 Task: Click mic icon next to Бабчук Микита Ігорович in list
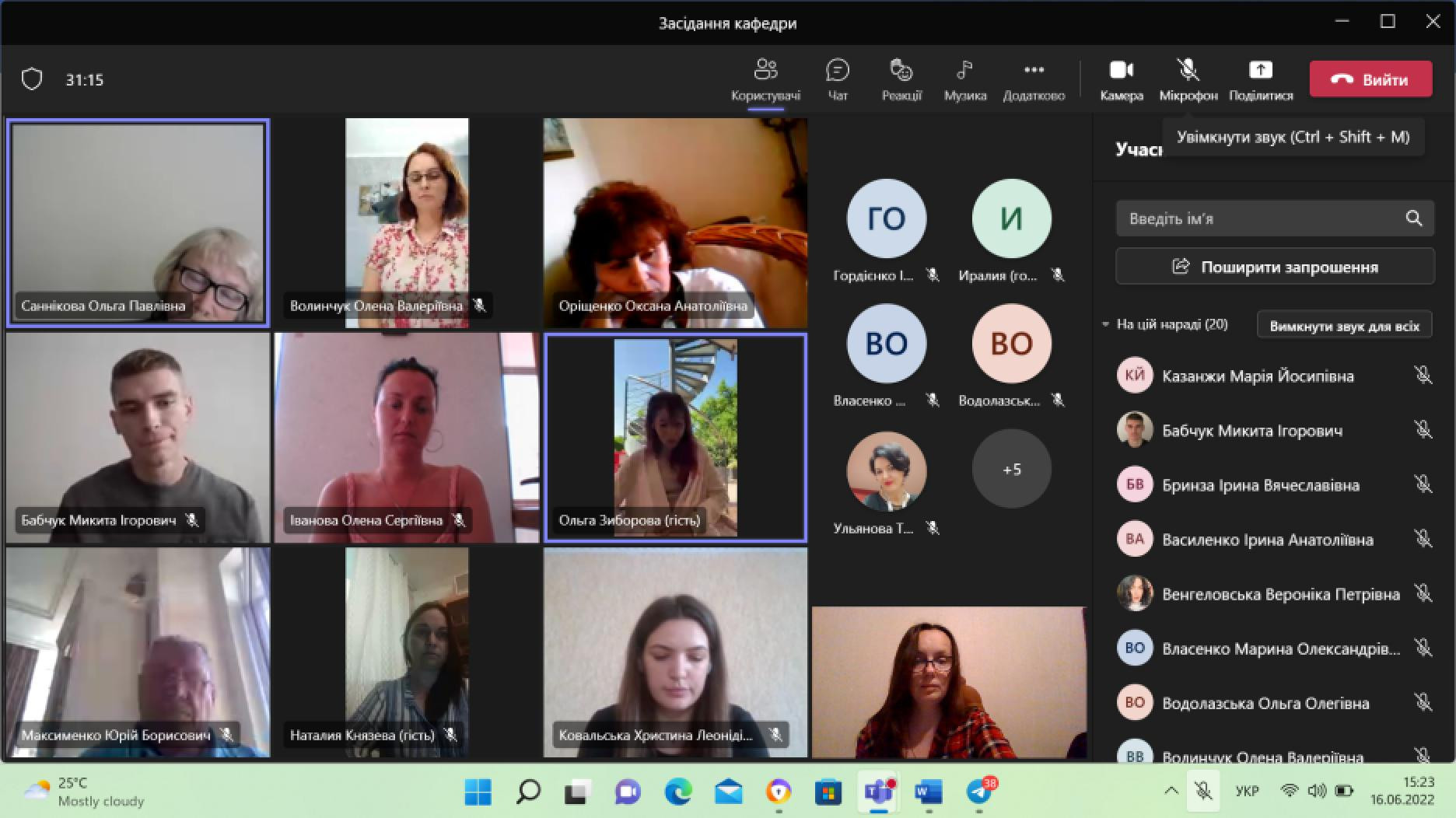pyautogui.click(x=1423, y=430)
